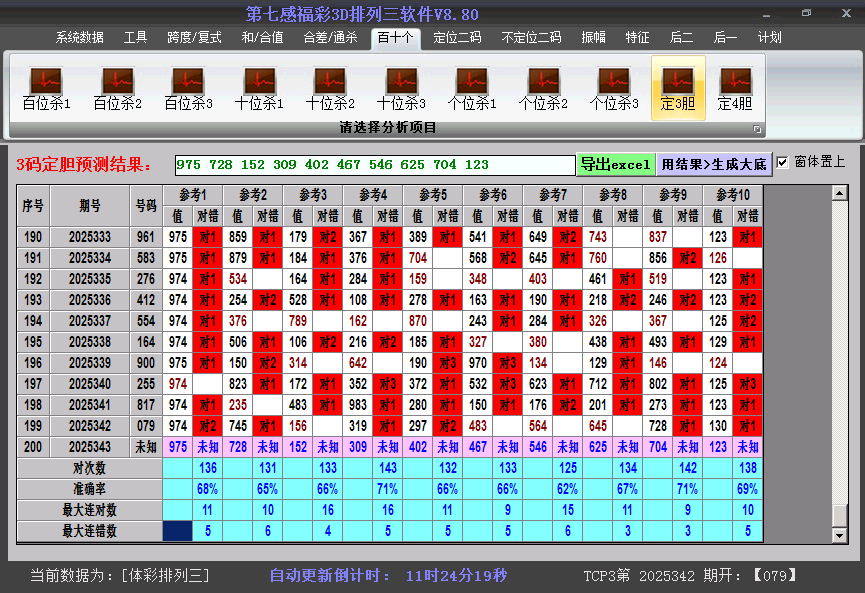Click the 用结果>生成大底 button
This screenshot has width=865, height=593.
714,164
